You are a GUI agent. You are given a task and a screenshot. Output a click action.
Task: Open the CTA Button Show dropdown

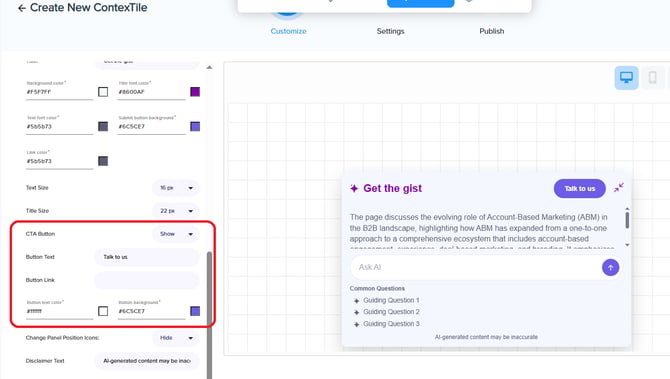click(176, 234)
